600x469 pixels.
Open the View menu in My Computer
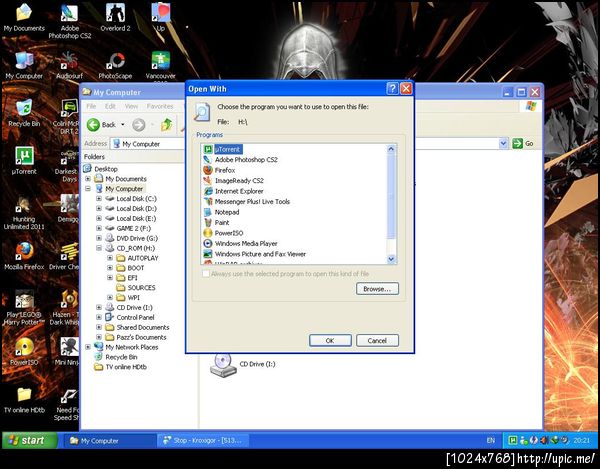click(131, 106)
